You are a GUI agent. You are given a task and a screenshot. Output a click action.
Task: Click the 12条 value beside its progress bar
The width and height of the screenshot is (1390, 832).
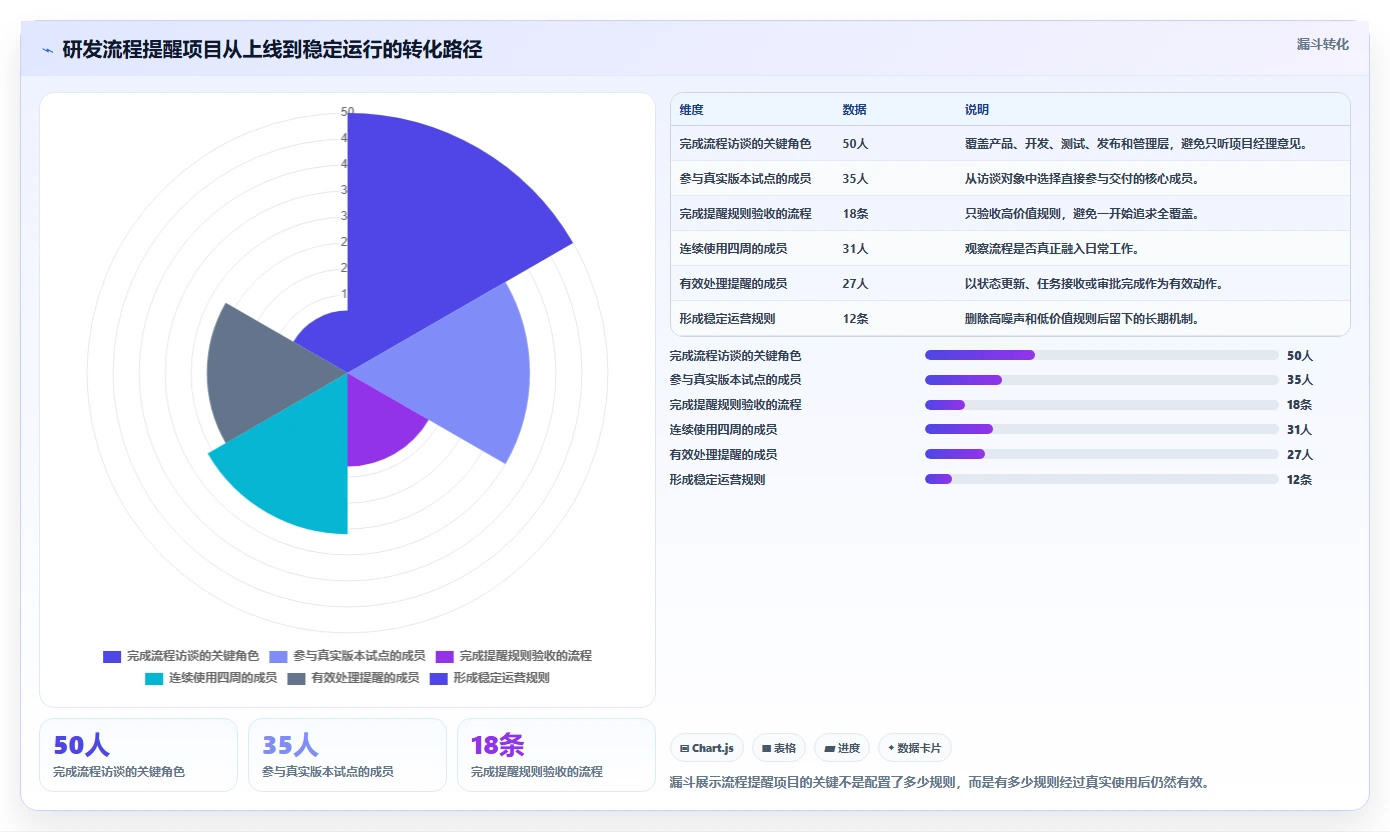pyautogui.click(x=1300, y=479)
